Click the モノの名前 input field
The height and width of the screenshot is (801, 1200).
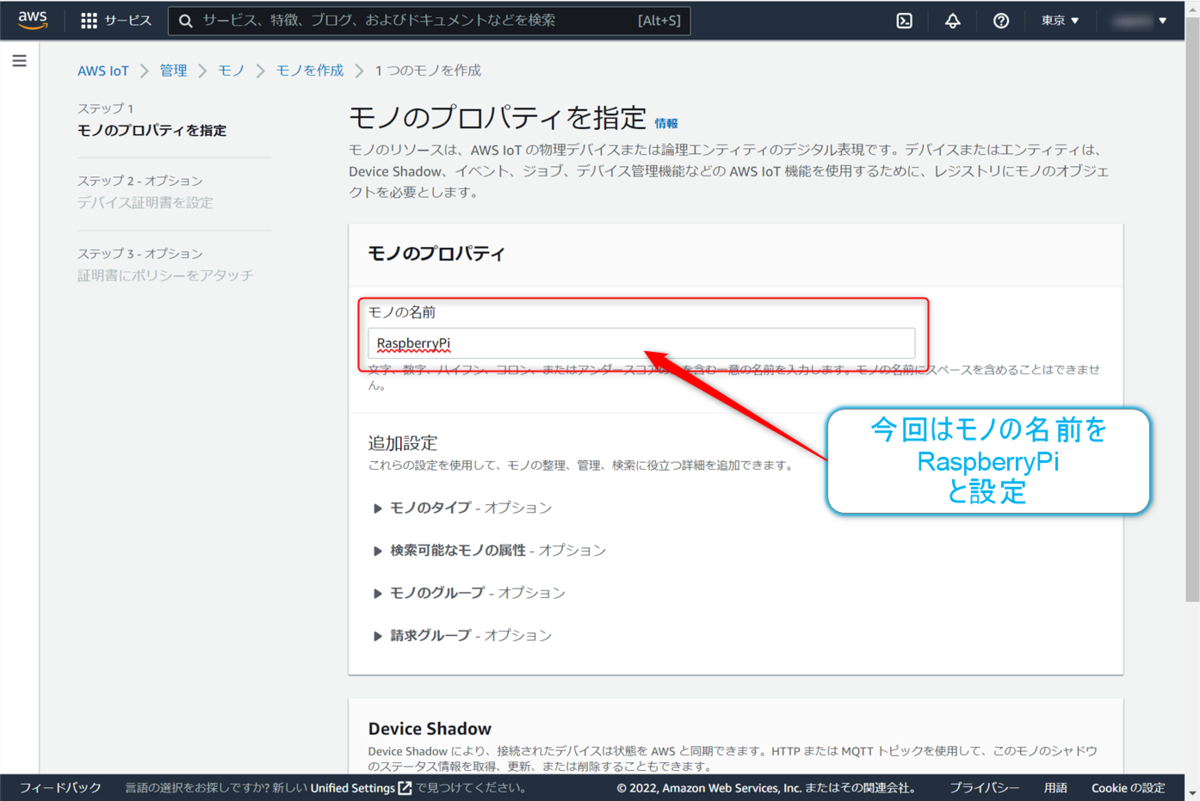tap(641, 343)
